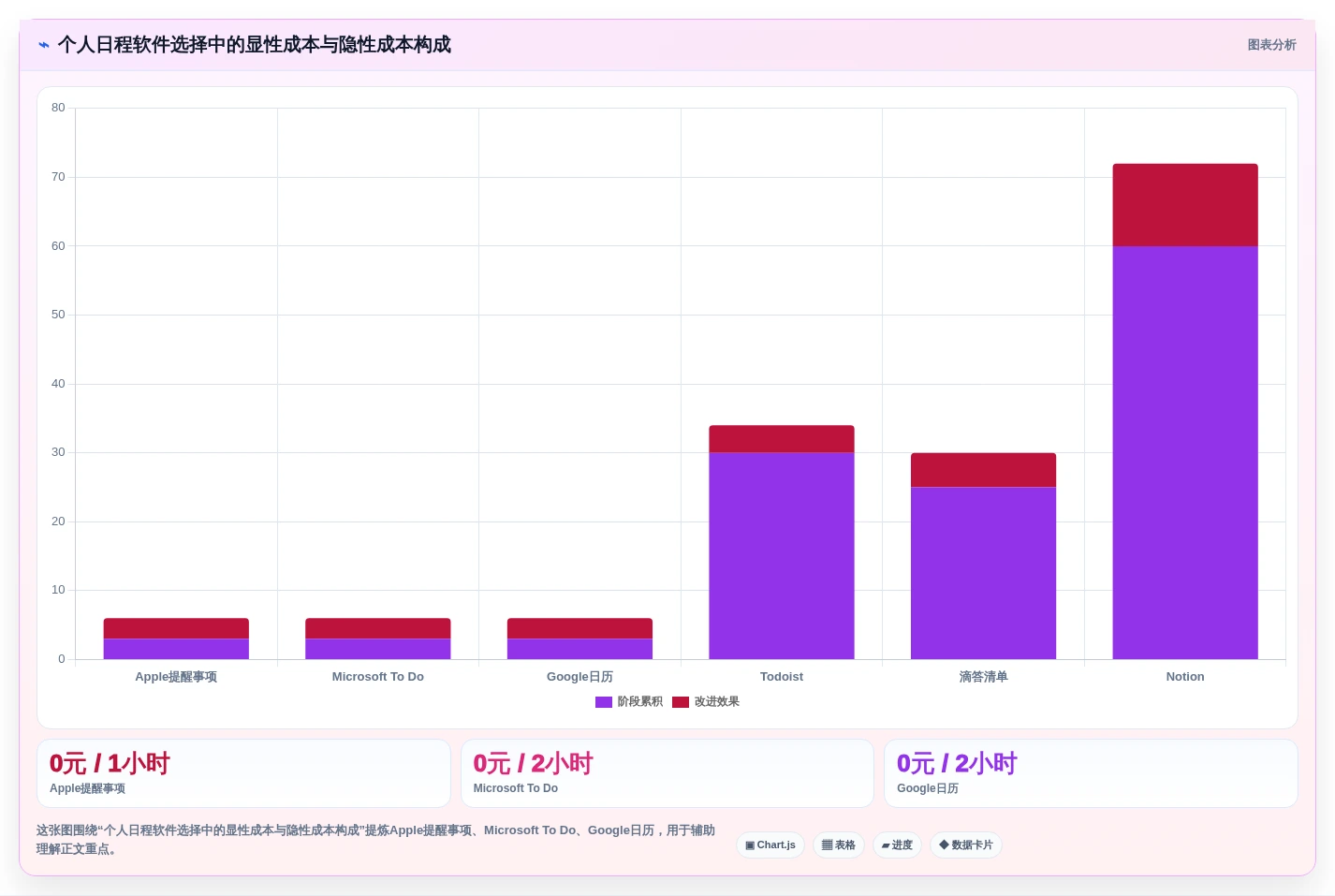Click the 改进效果 legend label
Viewport: 1335px width, 896px height.
pyautogui.click(x=717, y=702)
